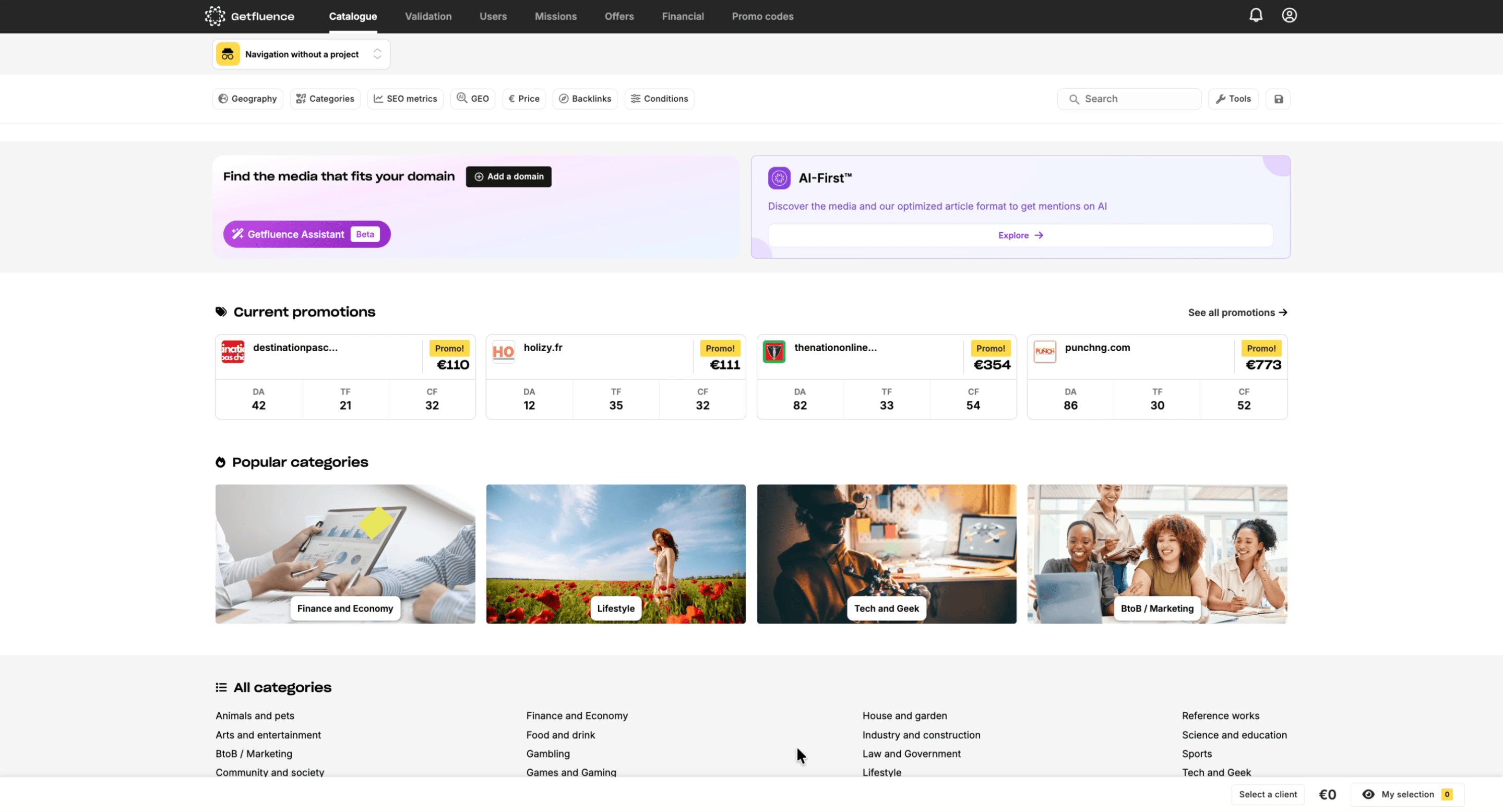1503x812 pixels.
Task: Click the punchng.com site logo
Action: [x=1044, y=352]
